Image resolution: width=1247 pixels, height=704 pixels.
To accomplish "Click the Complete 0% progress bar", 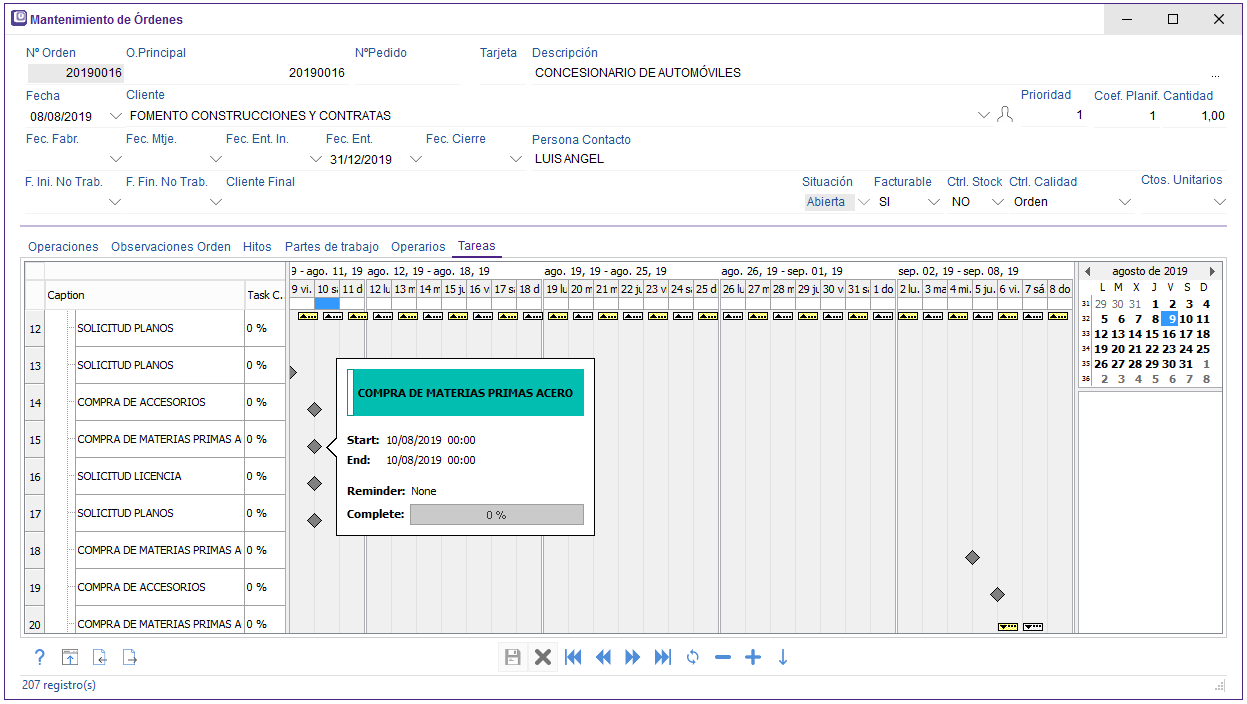I will tap(496, 514).
